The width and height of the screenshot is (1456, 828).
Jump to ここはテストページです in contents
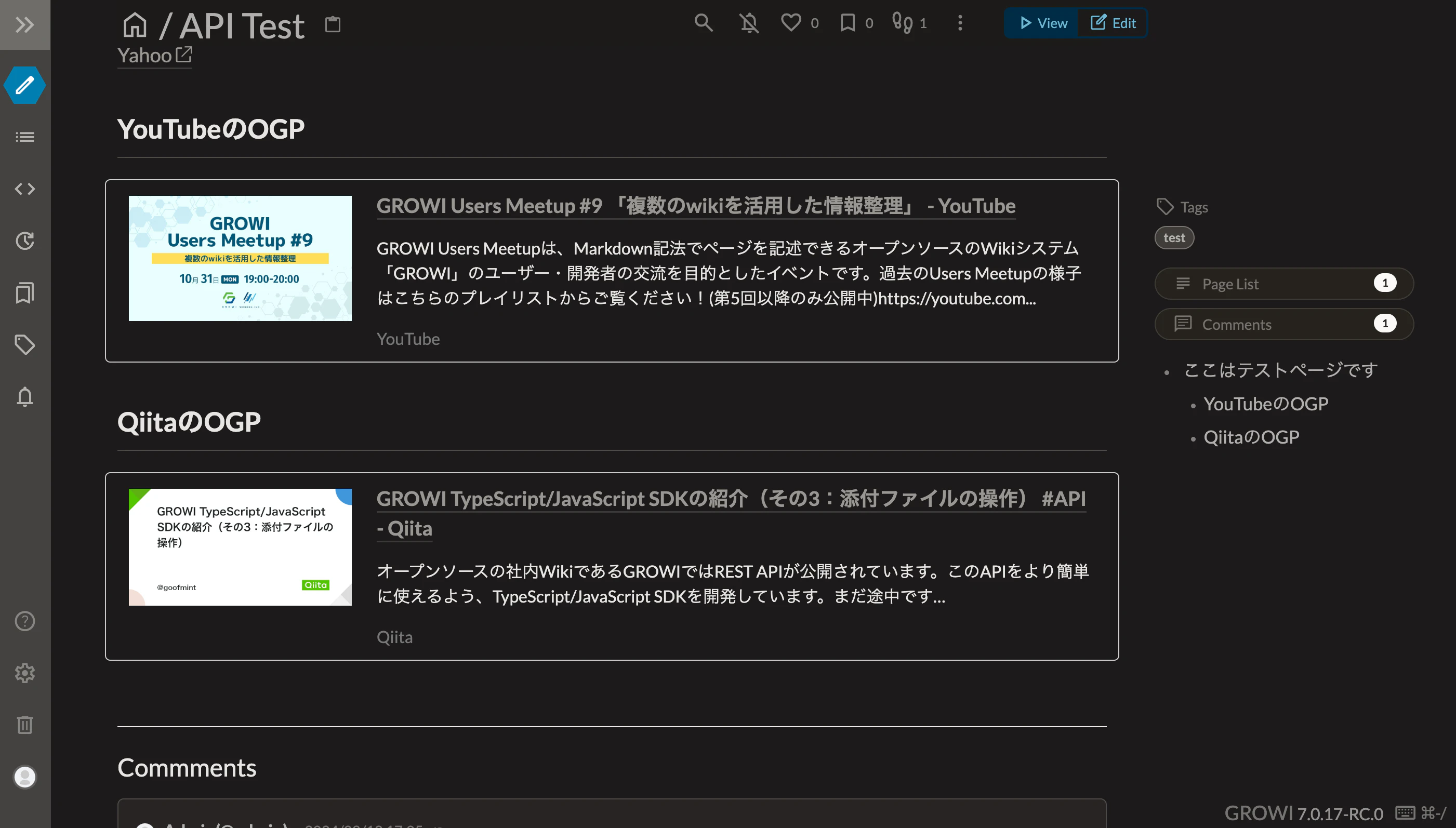[x=1280, y=370]
